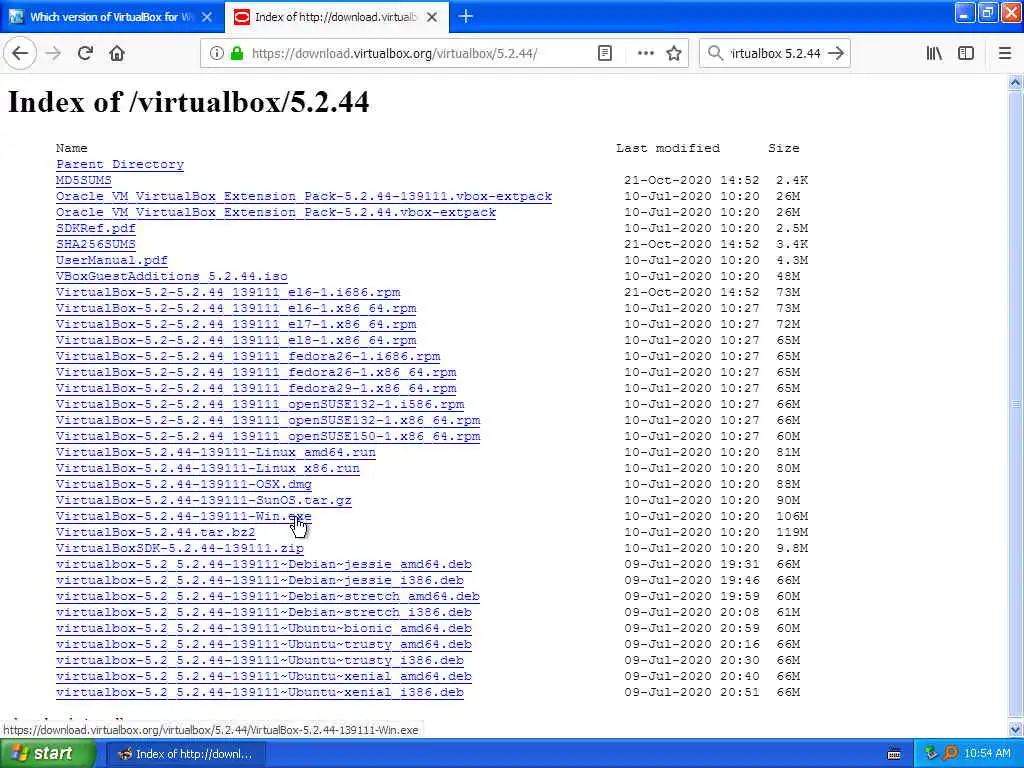
Task: Download Extension_Pack-5.2.44.vbox-extpack link
Action: tap(276, 212)
